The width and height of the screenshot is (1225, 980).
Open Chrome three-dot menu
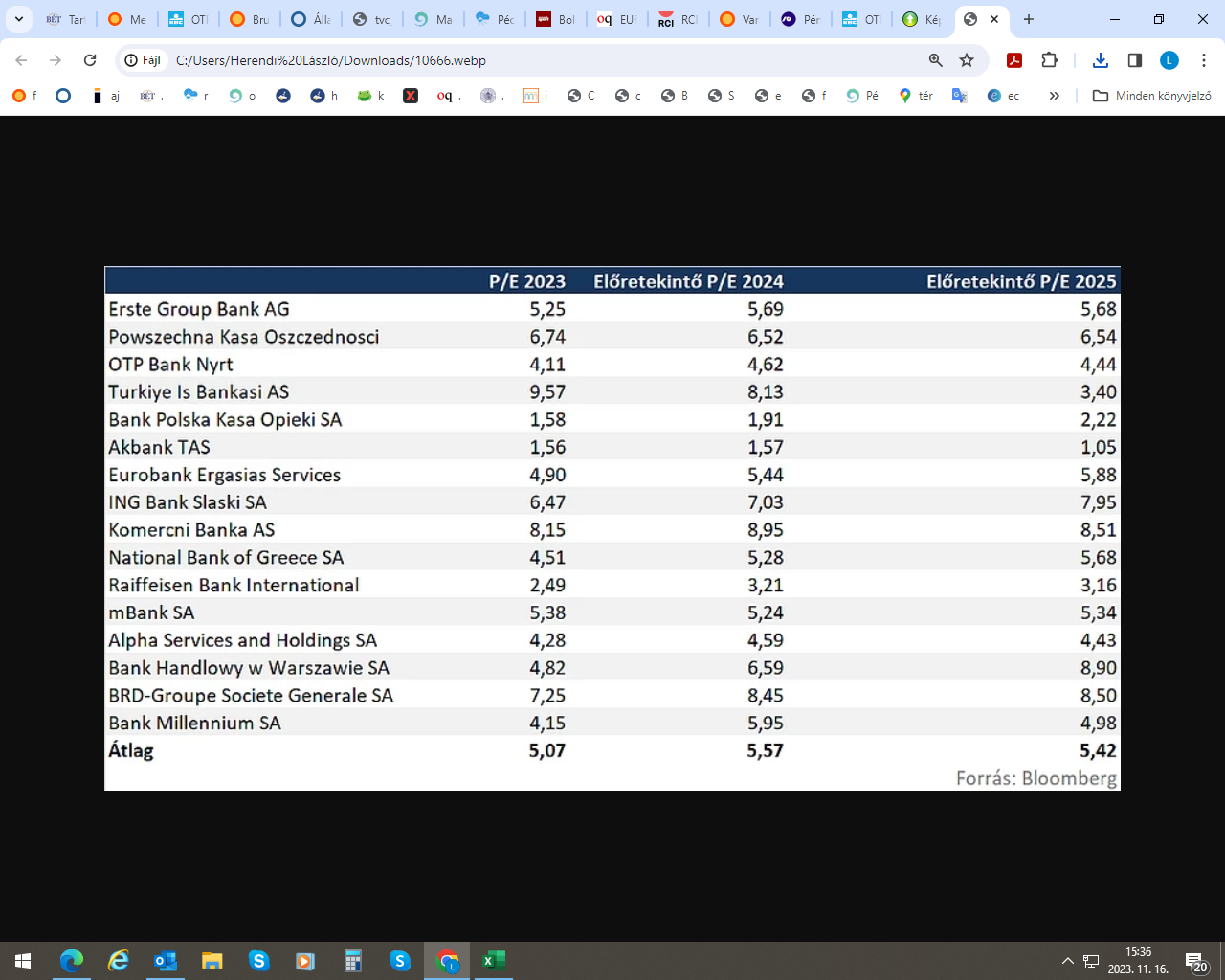click(1204, 60)
